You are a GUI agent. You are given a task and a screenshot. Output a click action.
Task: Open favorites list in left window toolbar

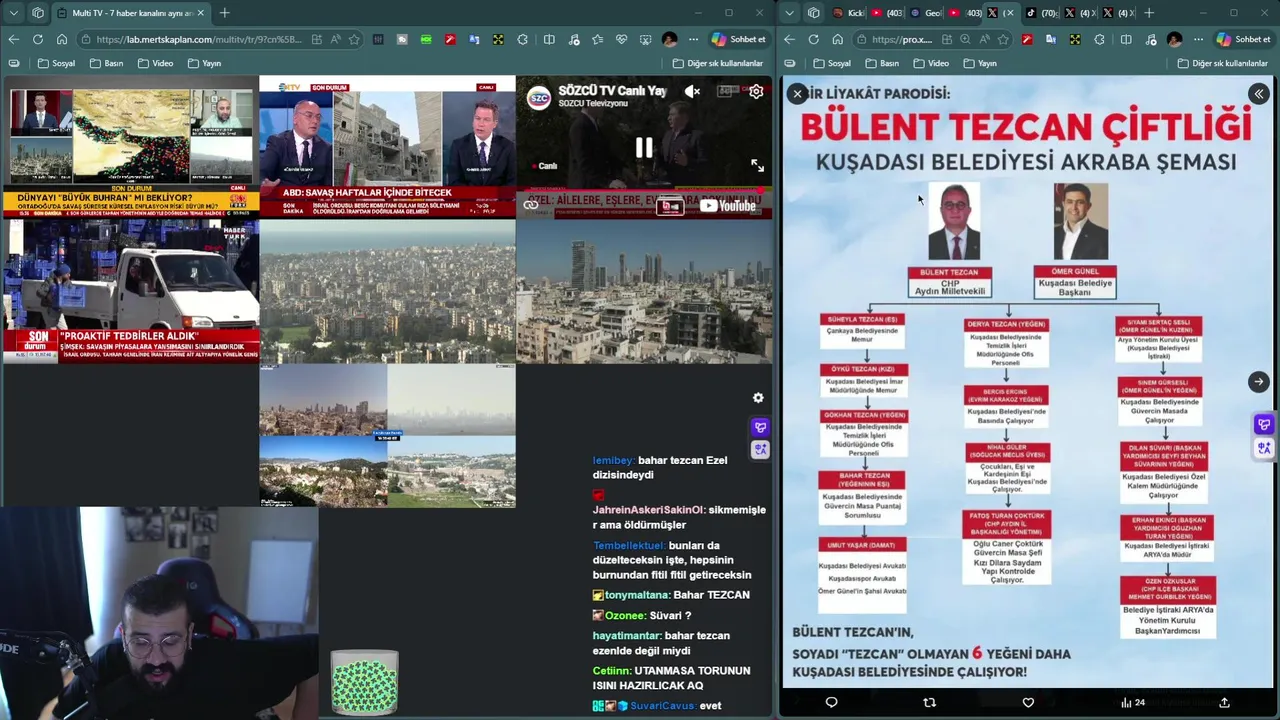pyautogui.click(x=597, y=39)
